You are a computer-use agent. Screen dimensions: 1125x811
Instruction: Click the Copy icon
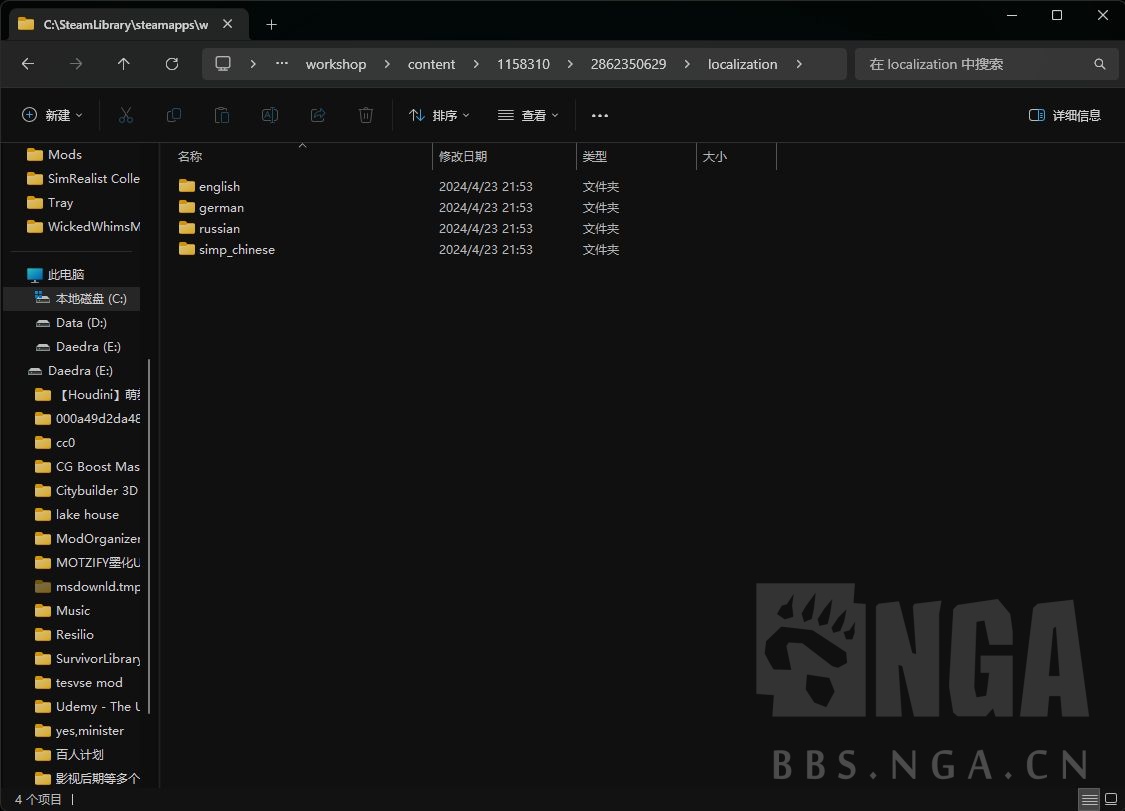click(x=174, y=115)
